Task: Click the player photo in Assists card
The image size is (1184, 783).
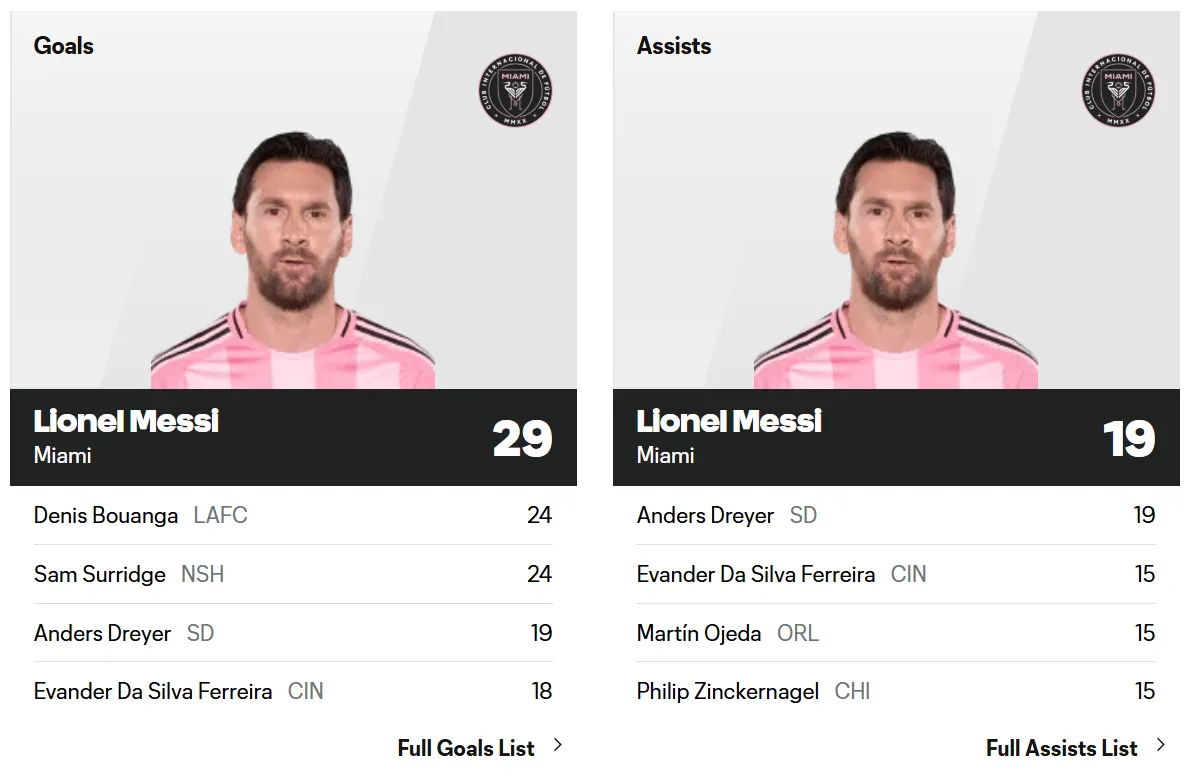Action: pos(895,262)
